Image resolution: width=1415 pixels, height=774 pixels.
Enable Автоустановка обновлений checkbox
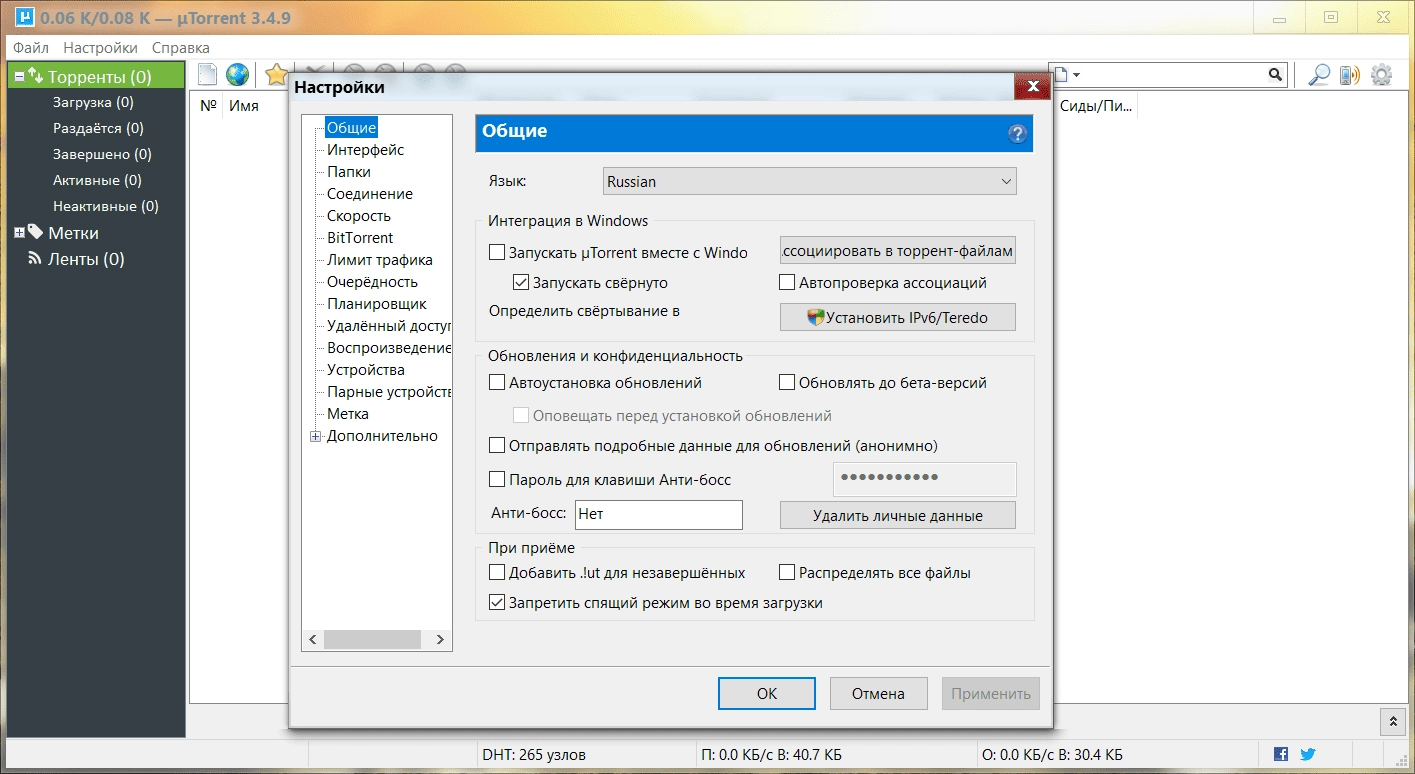[497, 382]
